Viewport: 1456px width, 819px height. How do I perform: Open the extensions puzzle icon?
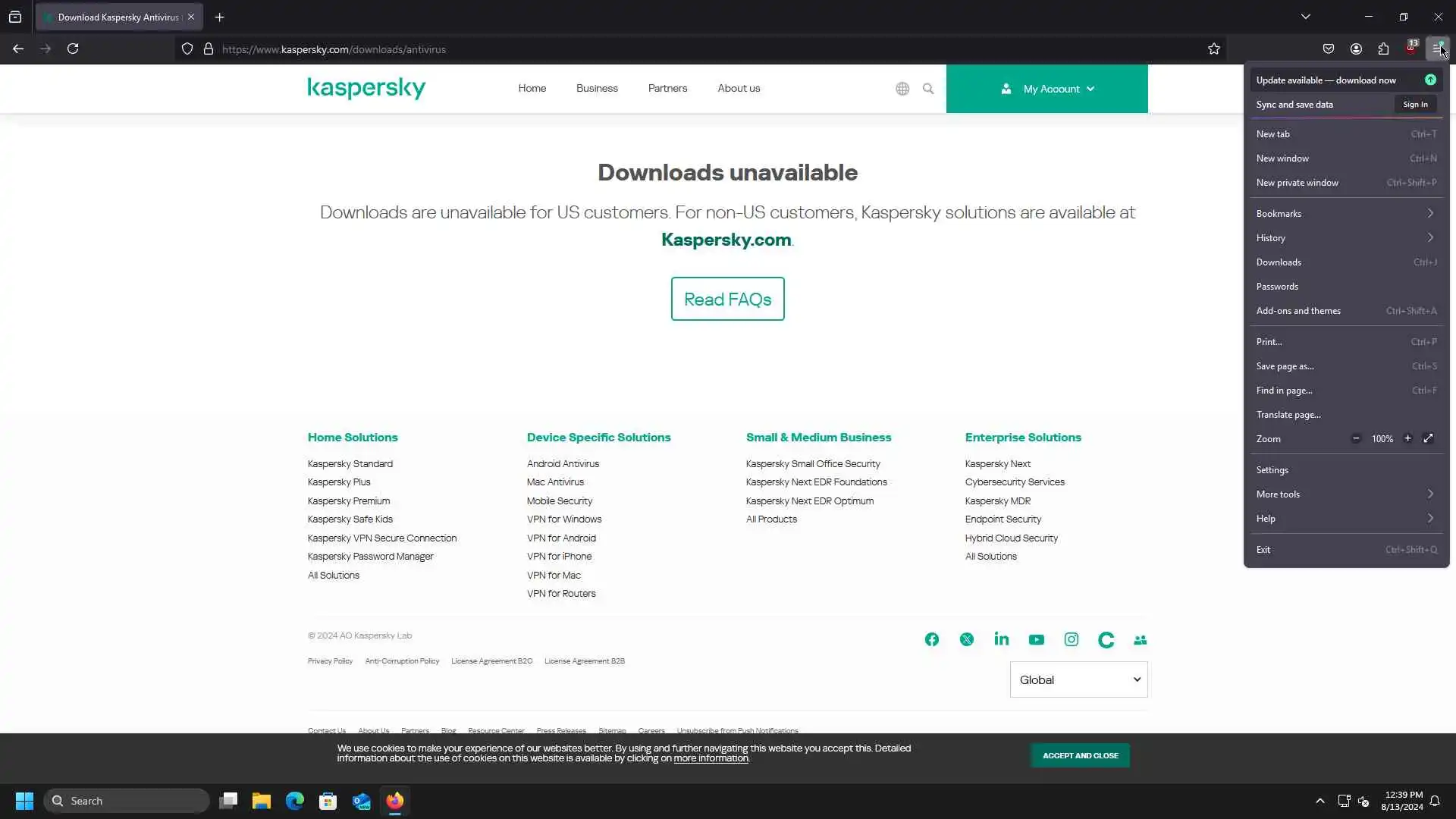pyautogui.click(x=1383, y=49)
